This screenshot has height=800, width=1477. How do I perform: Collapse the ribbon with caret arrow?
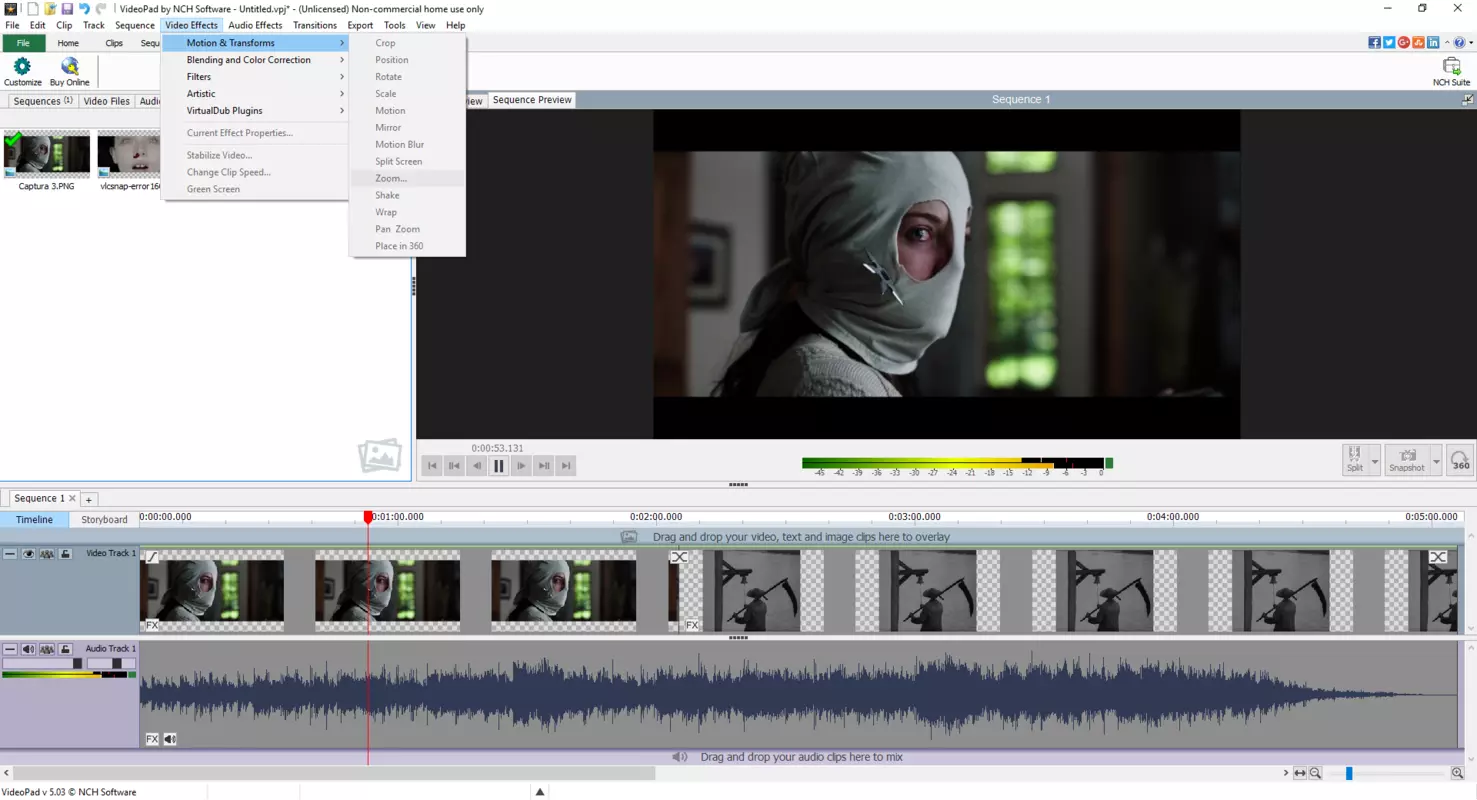[x=1447, y=43]
